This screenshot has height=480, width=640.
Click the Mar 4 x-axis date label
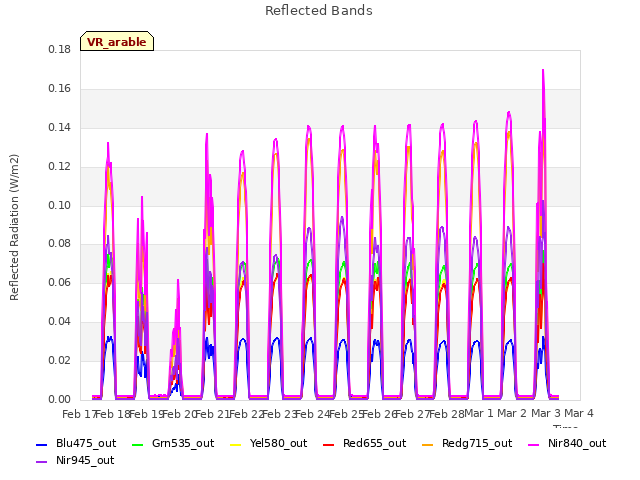tap(579, 413)
